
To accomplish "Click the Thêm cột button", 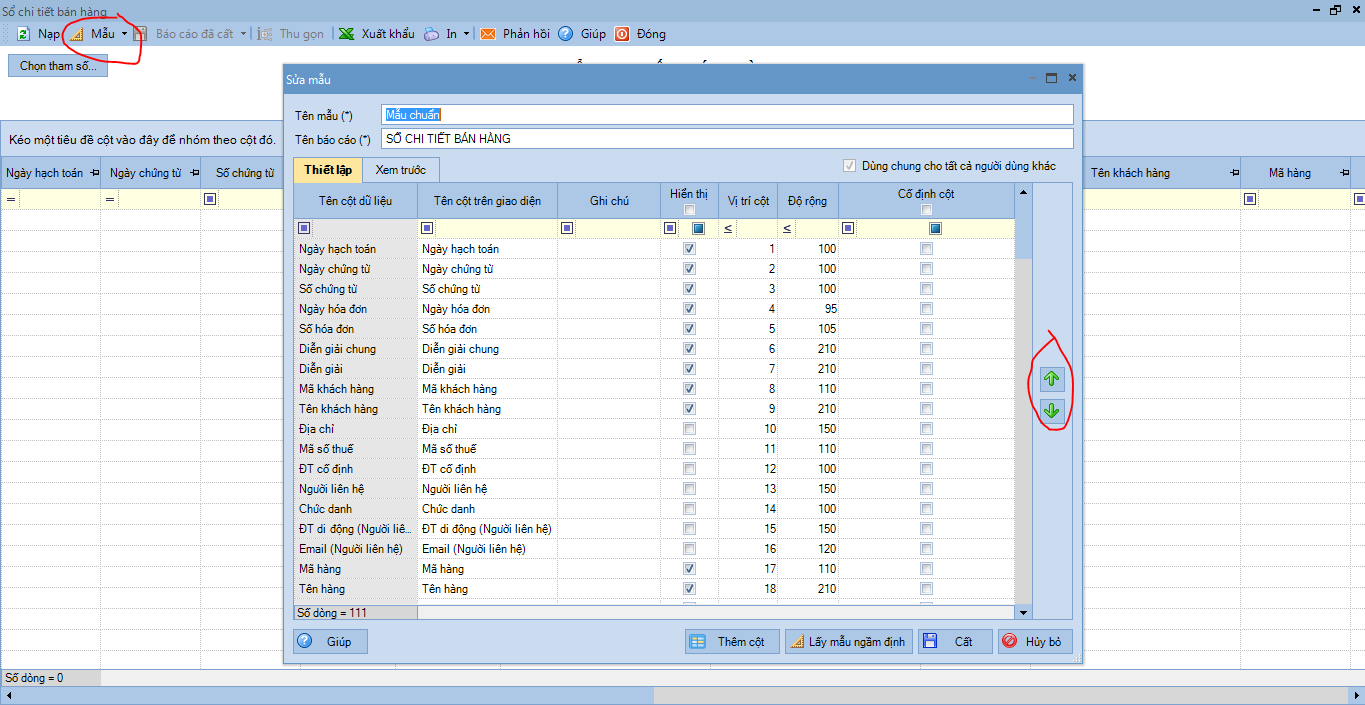I will tap(732, 642).
